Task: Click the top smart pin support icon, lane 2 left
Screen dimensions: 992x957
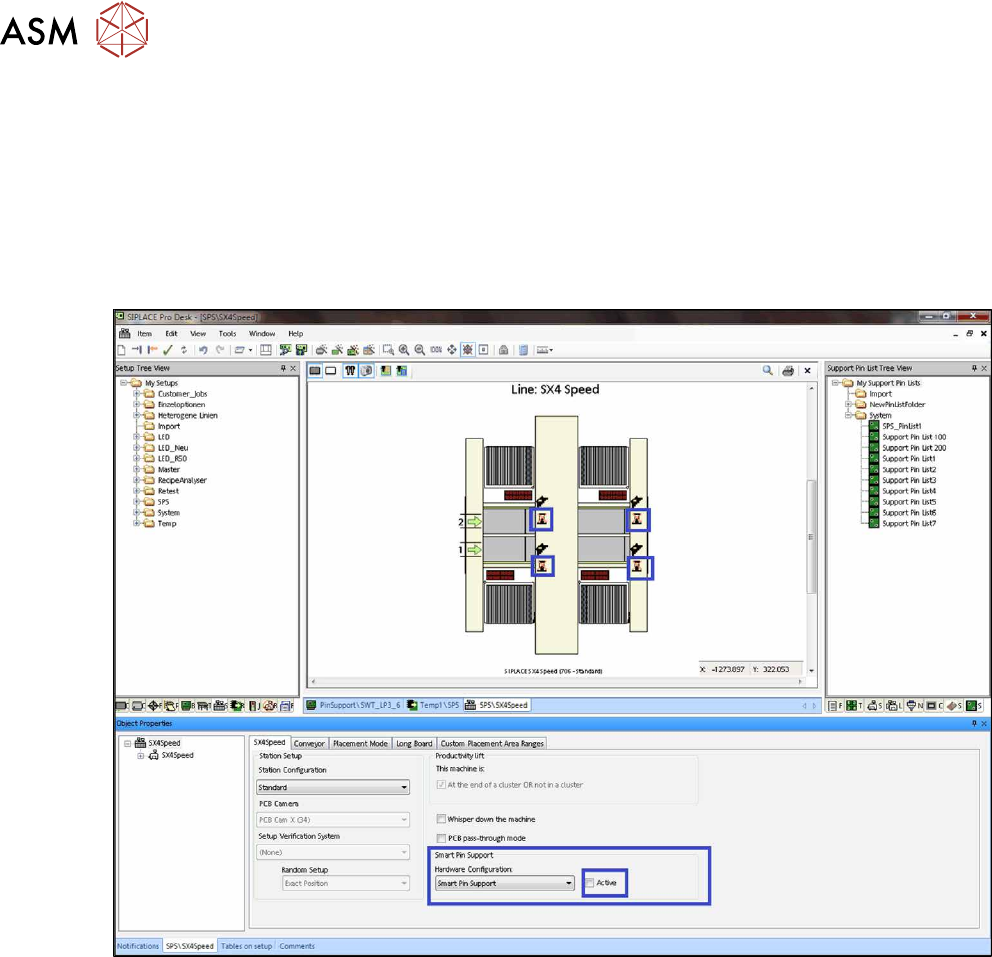Action: pos(542,519)
